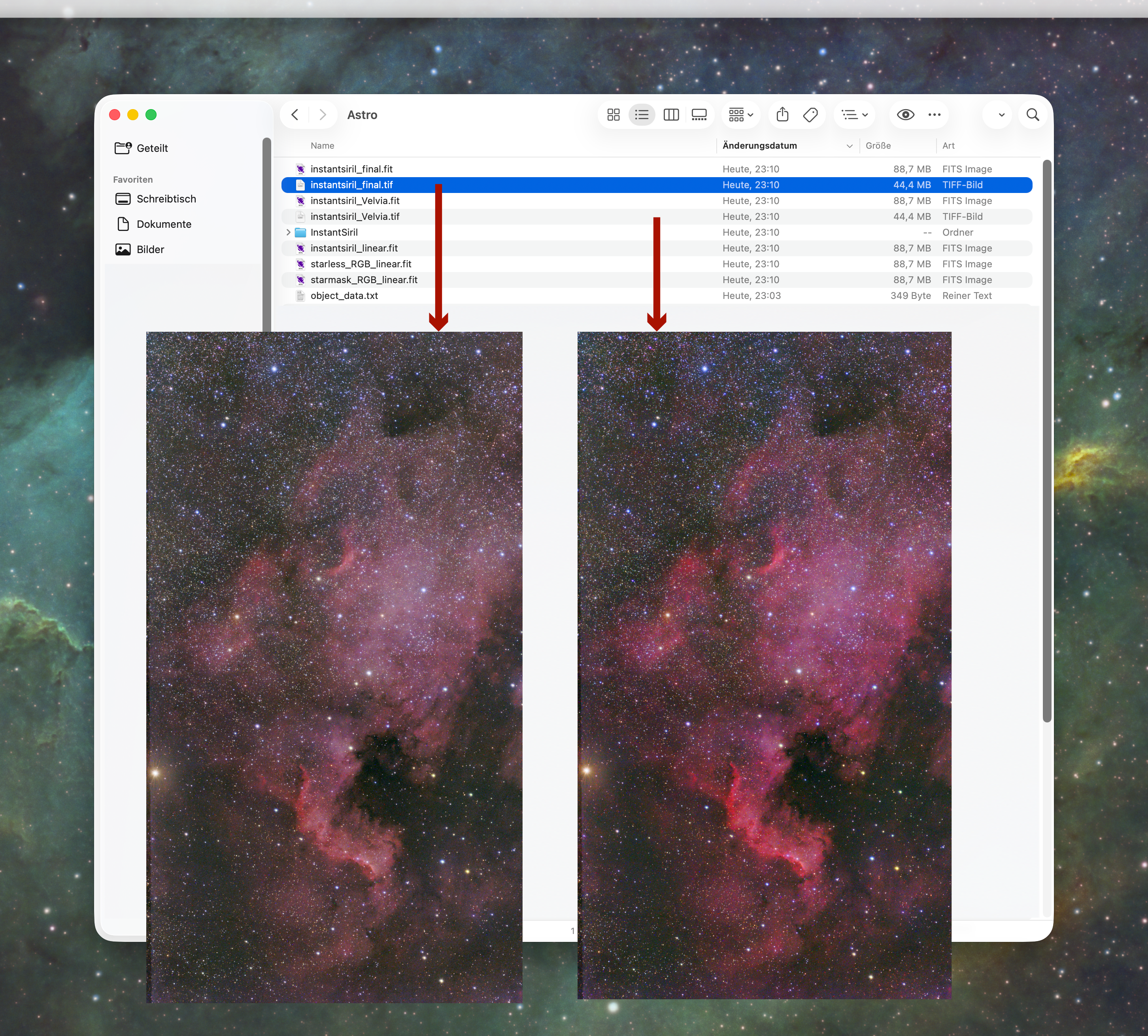Toggle the Quick Look eye icon
Screen dimensions: 1148x1036
point(906,115)
